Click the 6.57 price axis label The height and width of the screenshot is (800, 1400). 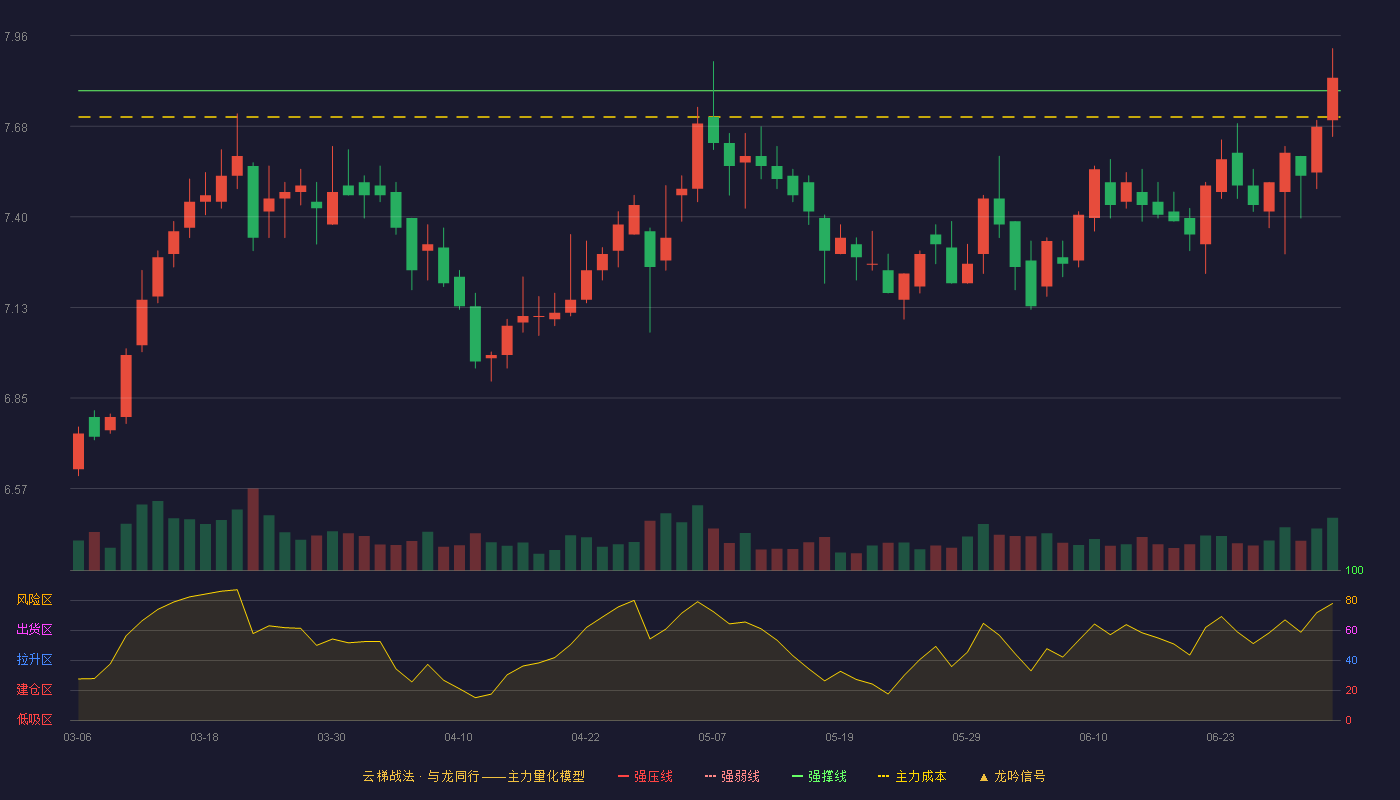click(x=16, y=490)
